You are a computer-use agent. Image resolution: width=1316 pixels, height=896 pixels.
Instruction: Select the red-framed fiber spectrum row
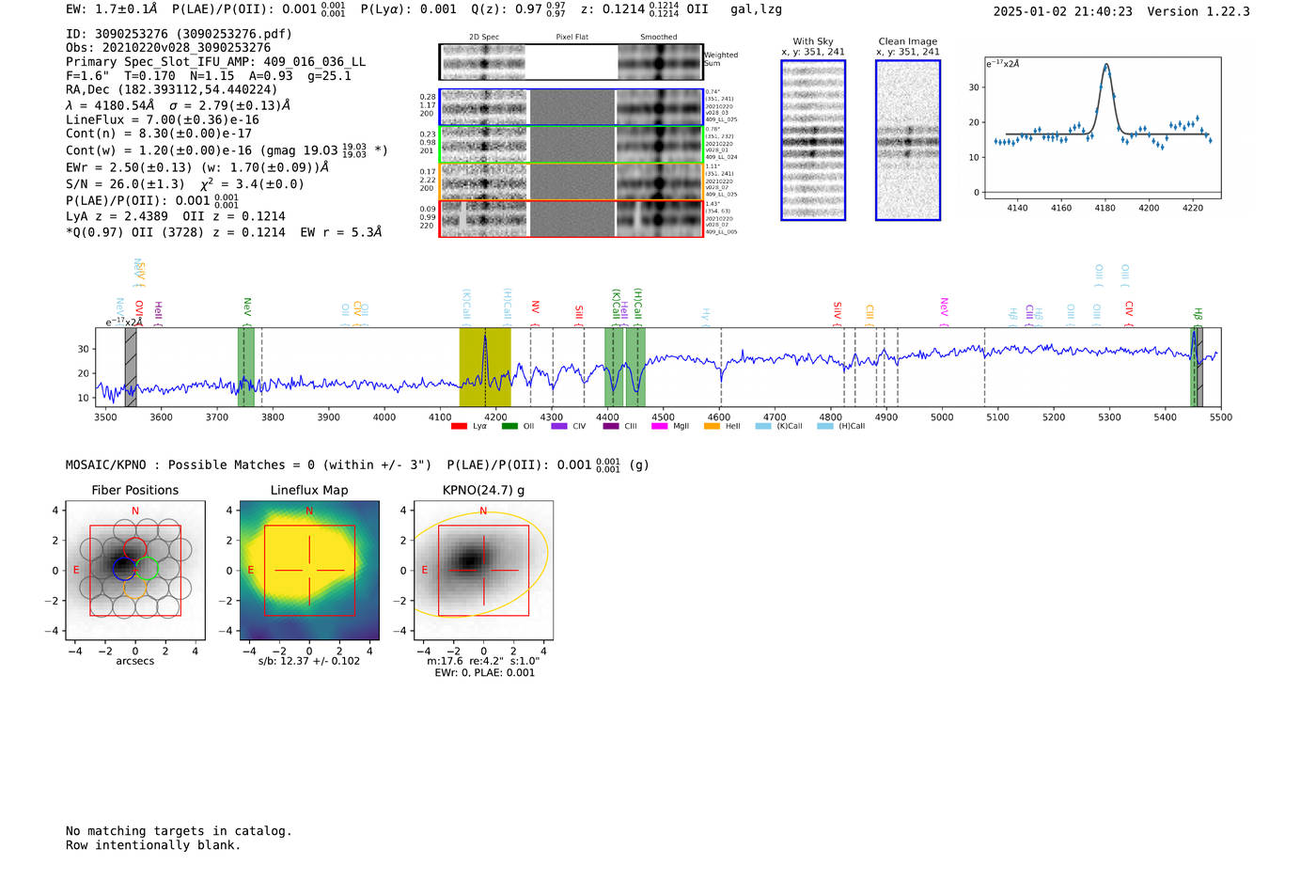pos(571,218)
